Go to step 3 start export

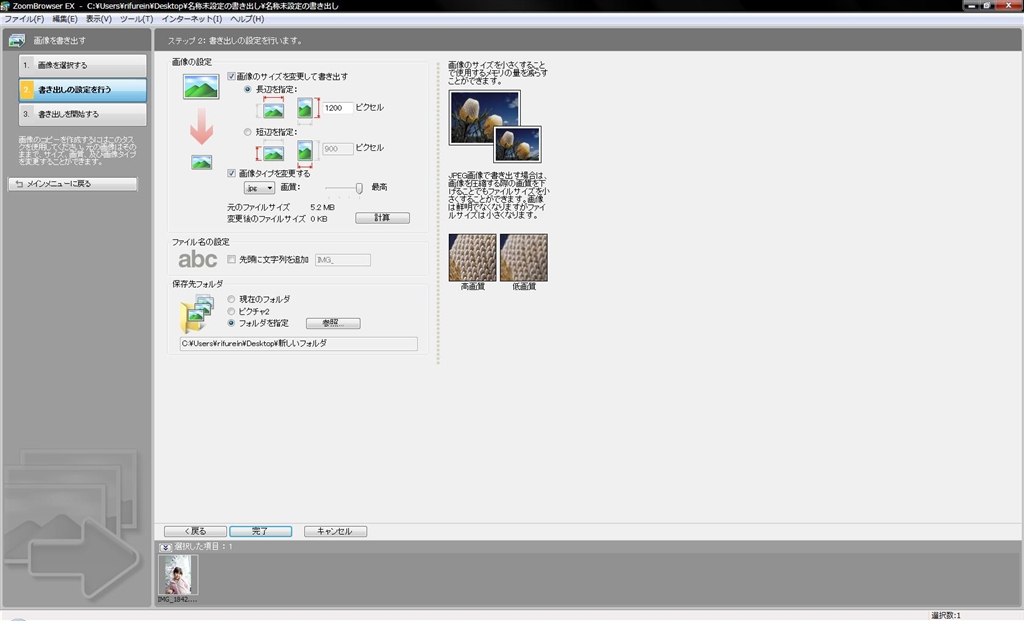tap(82, 114)
